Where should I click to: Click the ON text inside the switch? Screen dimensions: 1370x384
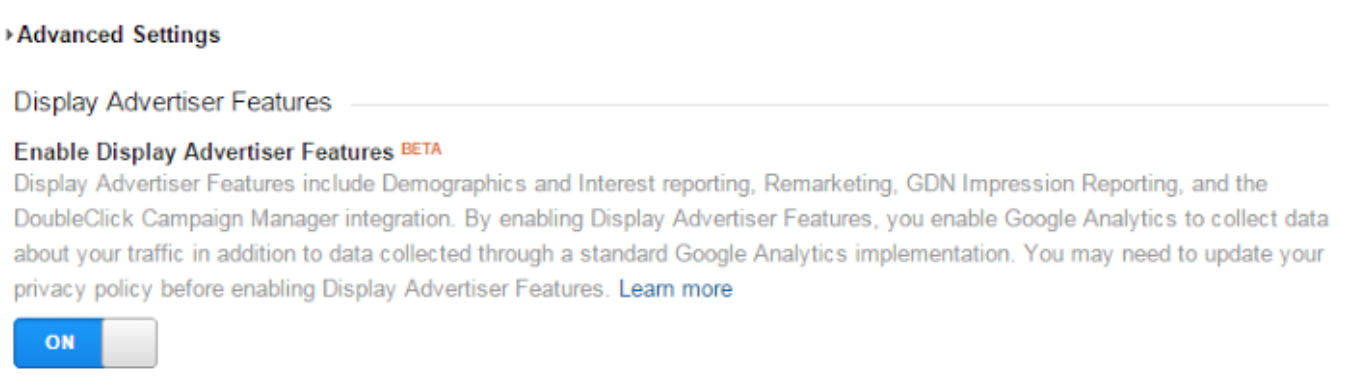59,342
